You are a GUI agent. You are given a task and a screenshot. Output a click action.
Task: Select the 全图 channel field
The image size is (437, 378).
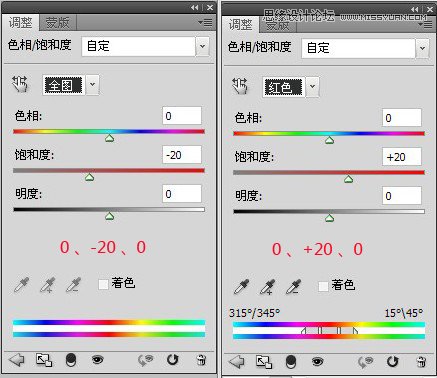coord(64,85)
